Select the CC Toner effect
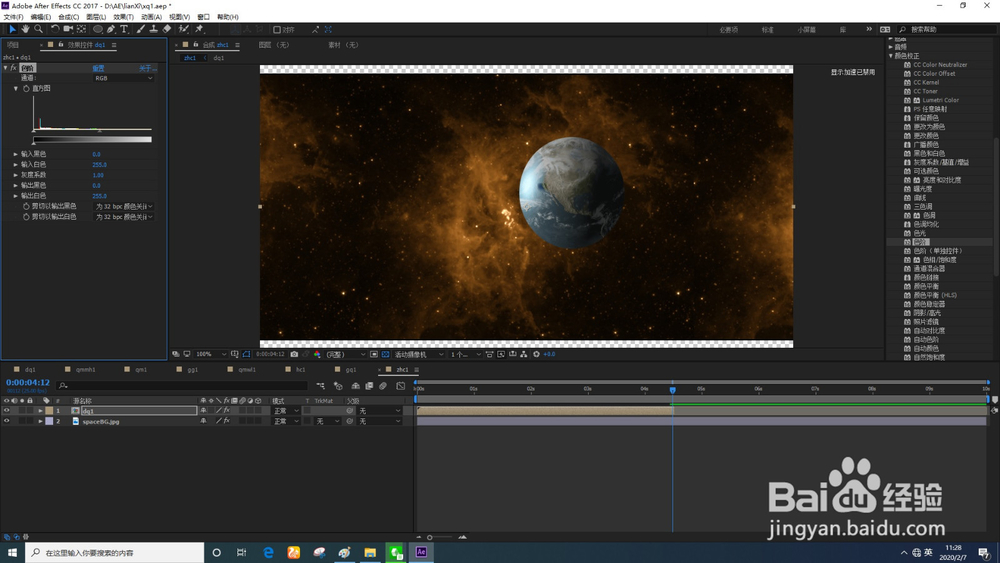The height and width of the screenshot is (563, 1000). point(925,91)
